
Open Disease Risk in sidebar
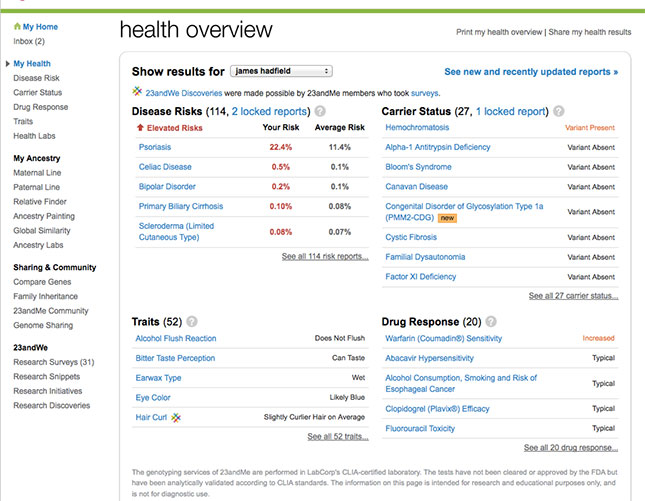pos(36,78)
